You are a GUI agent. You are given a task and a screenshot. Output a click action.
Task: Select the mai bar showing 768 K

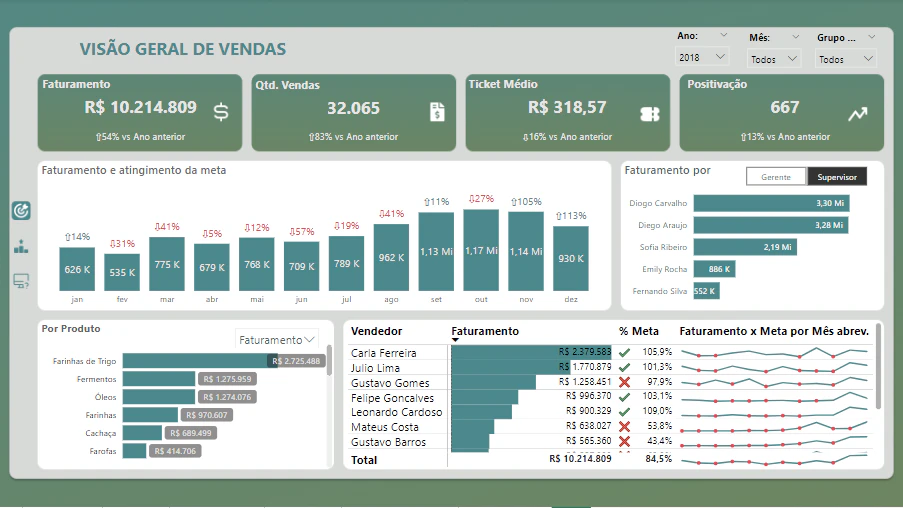click(x=257, y=264)
